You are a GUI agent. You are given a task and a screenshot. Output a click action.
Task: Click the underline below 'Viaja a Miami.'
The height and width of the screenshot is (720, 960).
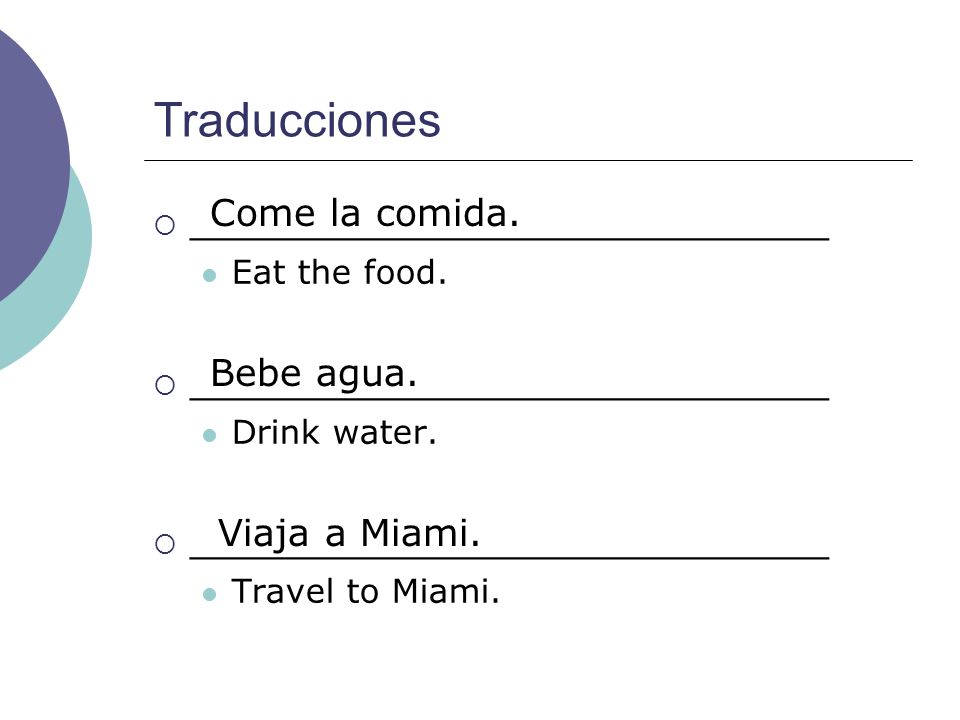(509, 558)
